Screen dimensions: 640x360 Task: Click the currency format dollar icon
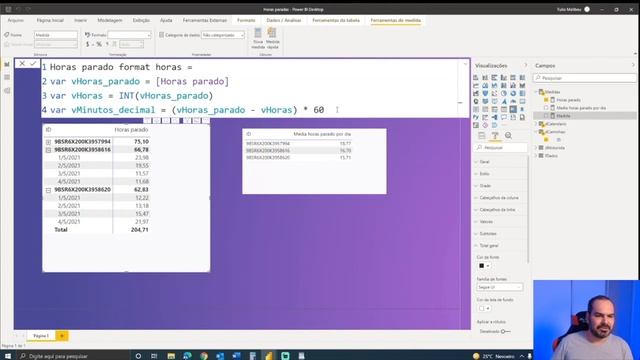coord(87,44)
